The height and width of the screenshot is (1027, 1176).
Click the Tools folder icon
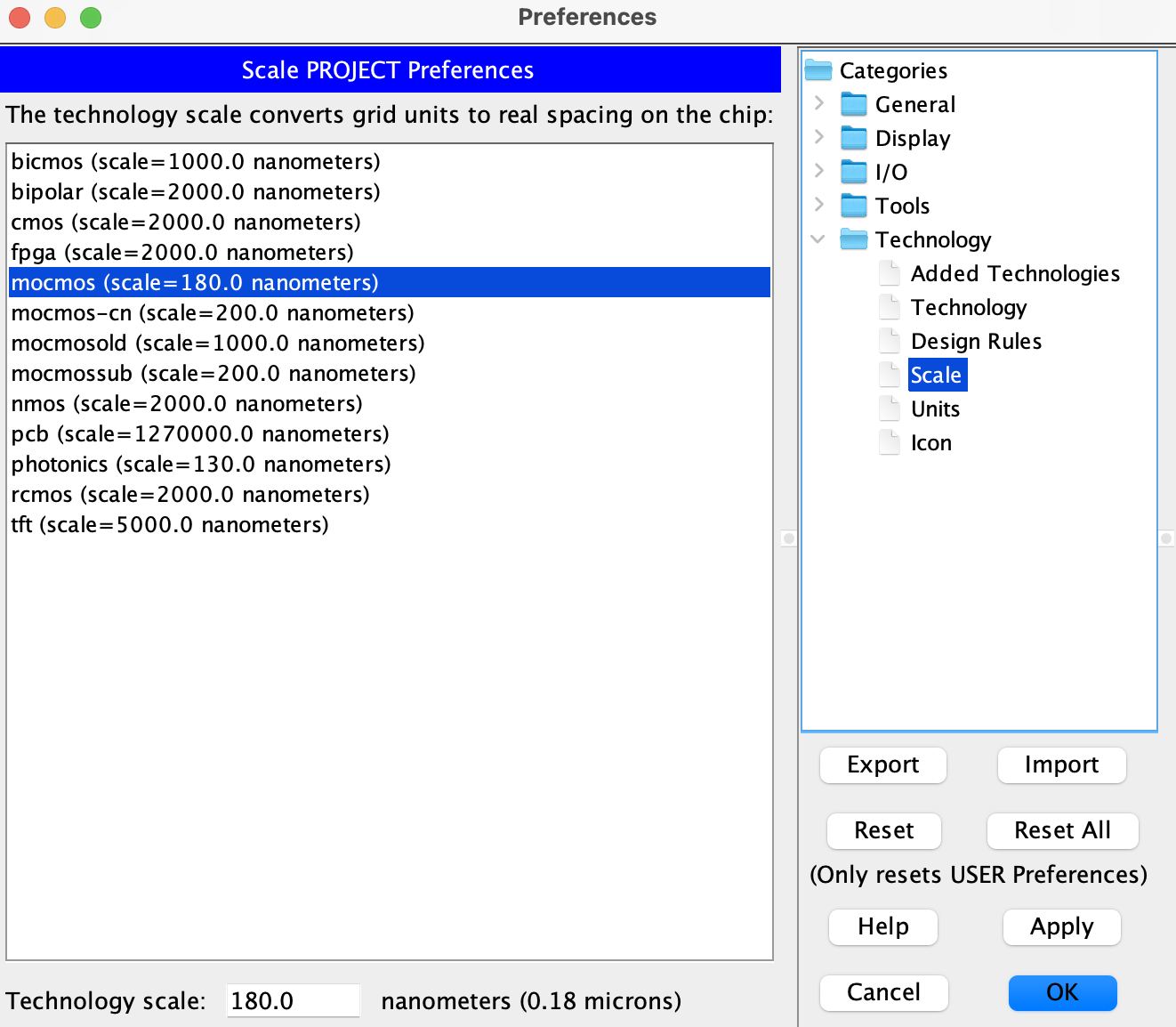tap(853, 206)
